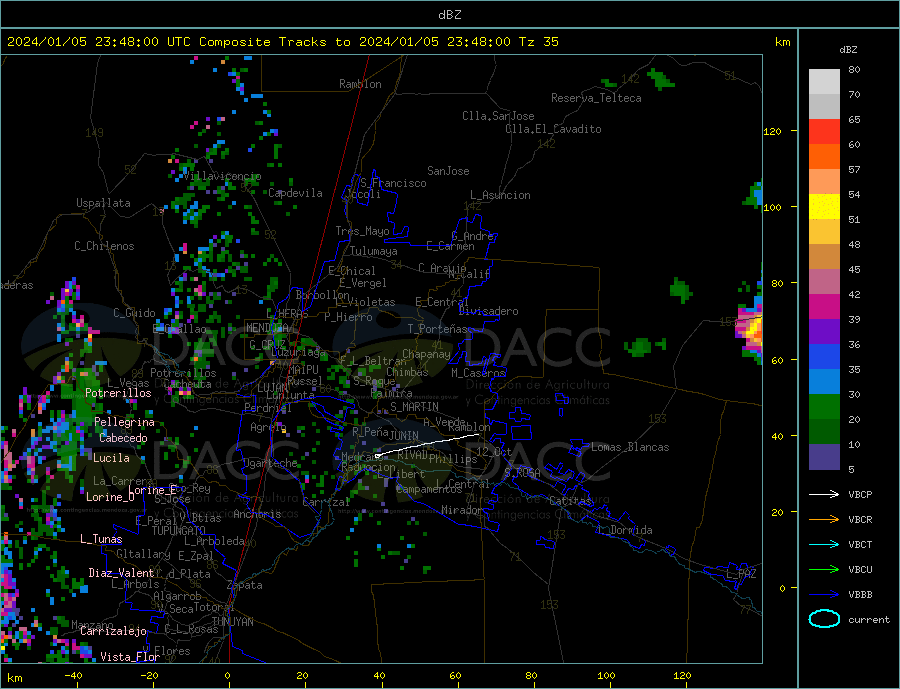The image size is (900, 689).
Task: Click the TUNUYAN map label
Action: (x=232, y=622)
